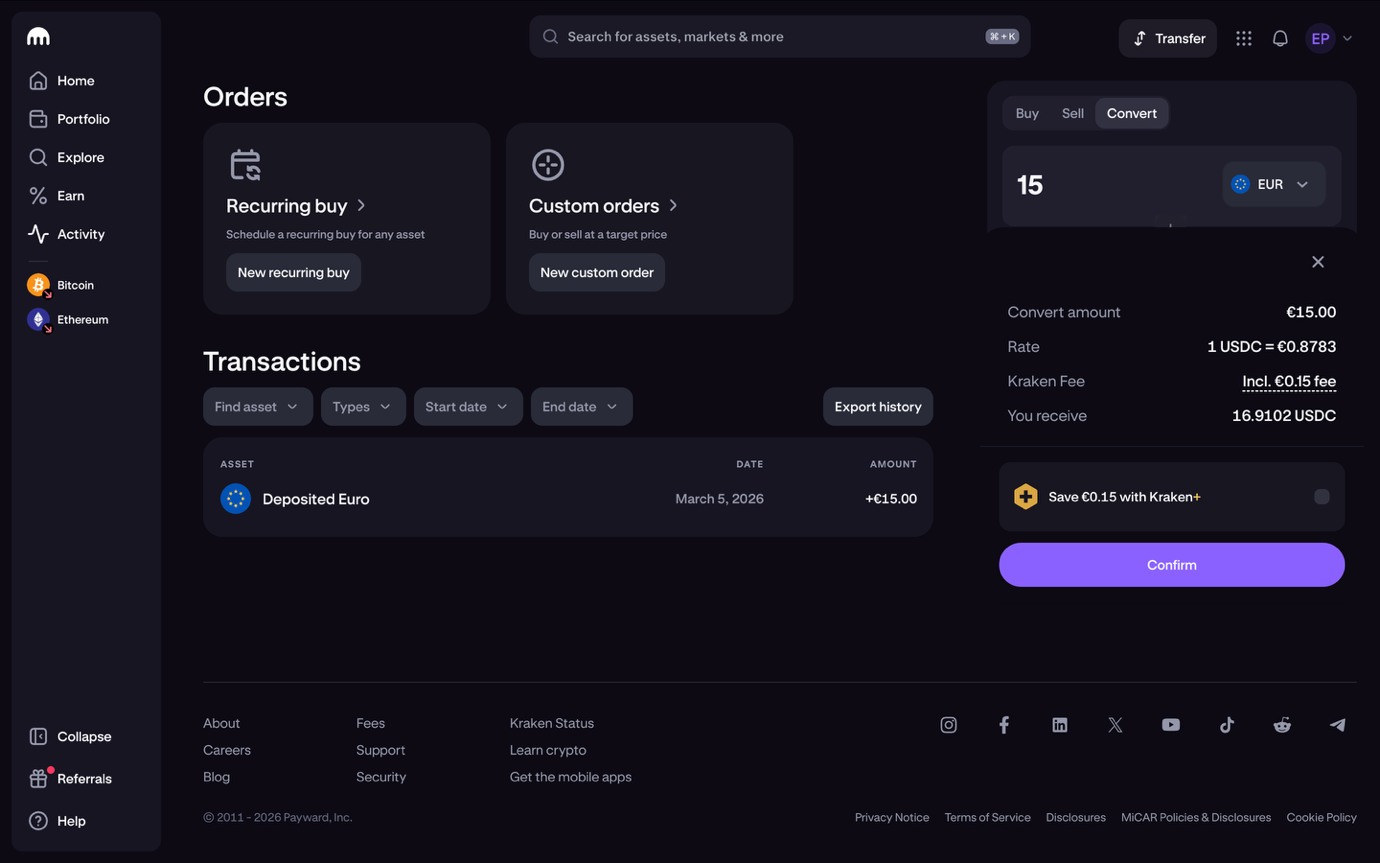Open the Learn crypto footer link
Image resolution: width=1380 pixels, height=863 pixels.
pos(548,750)
